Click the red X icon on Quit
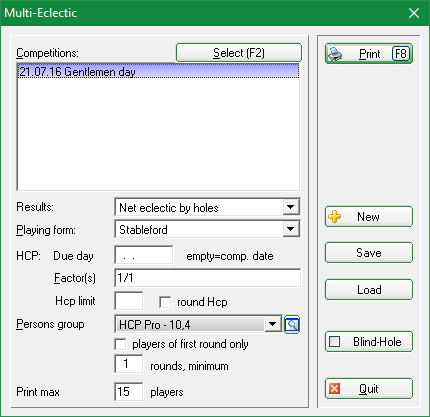The image size is (430, 417). point(334,389)
